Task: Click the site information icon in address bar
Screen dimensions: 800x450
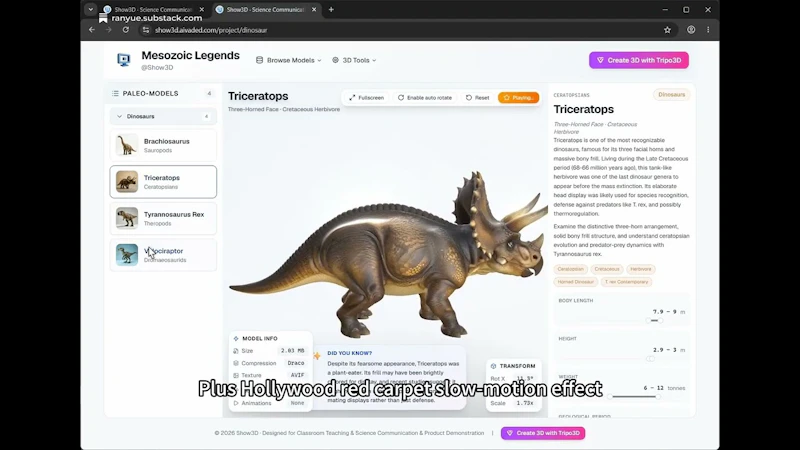Action: pyautogui.click(x=146, y=30)
